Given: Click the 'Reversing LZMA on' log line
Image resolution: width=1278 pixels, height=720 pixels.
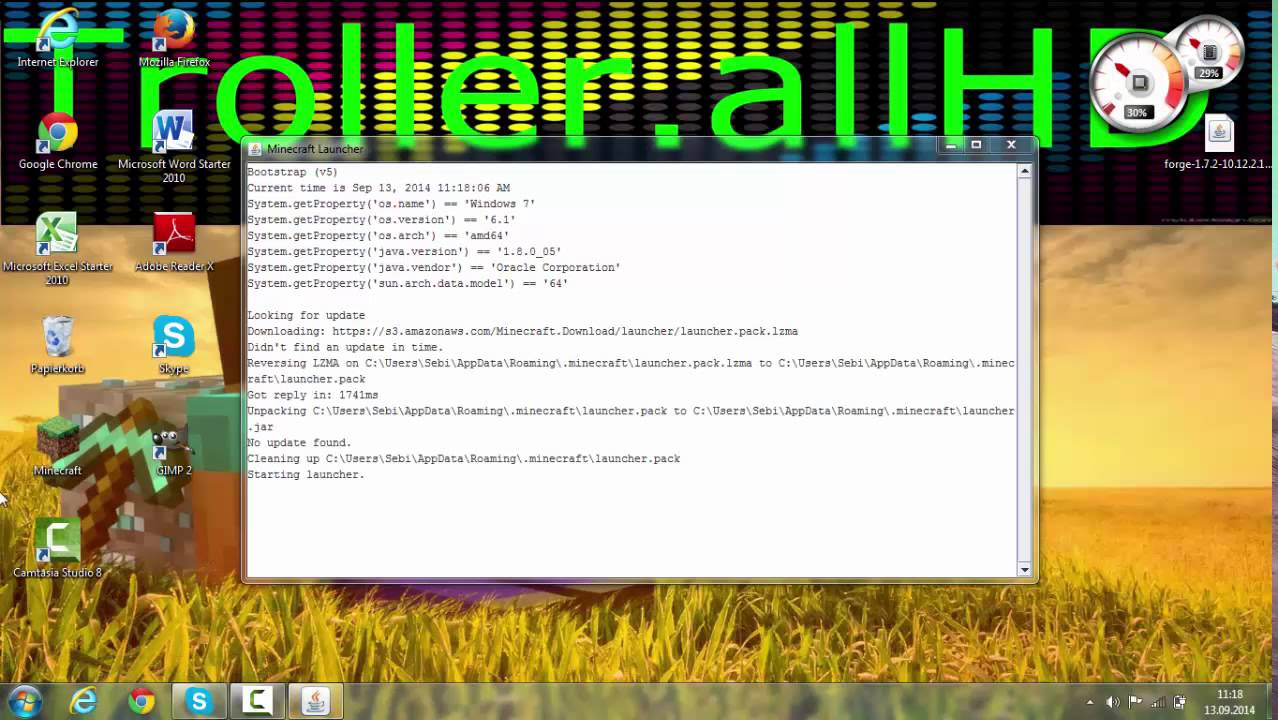Looking at the screenshot, I should pyautogui.click(x=631, y=371).
